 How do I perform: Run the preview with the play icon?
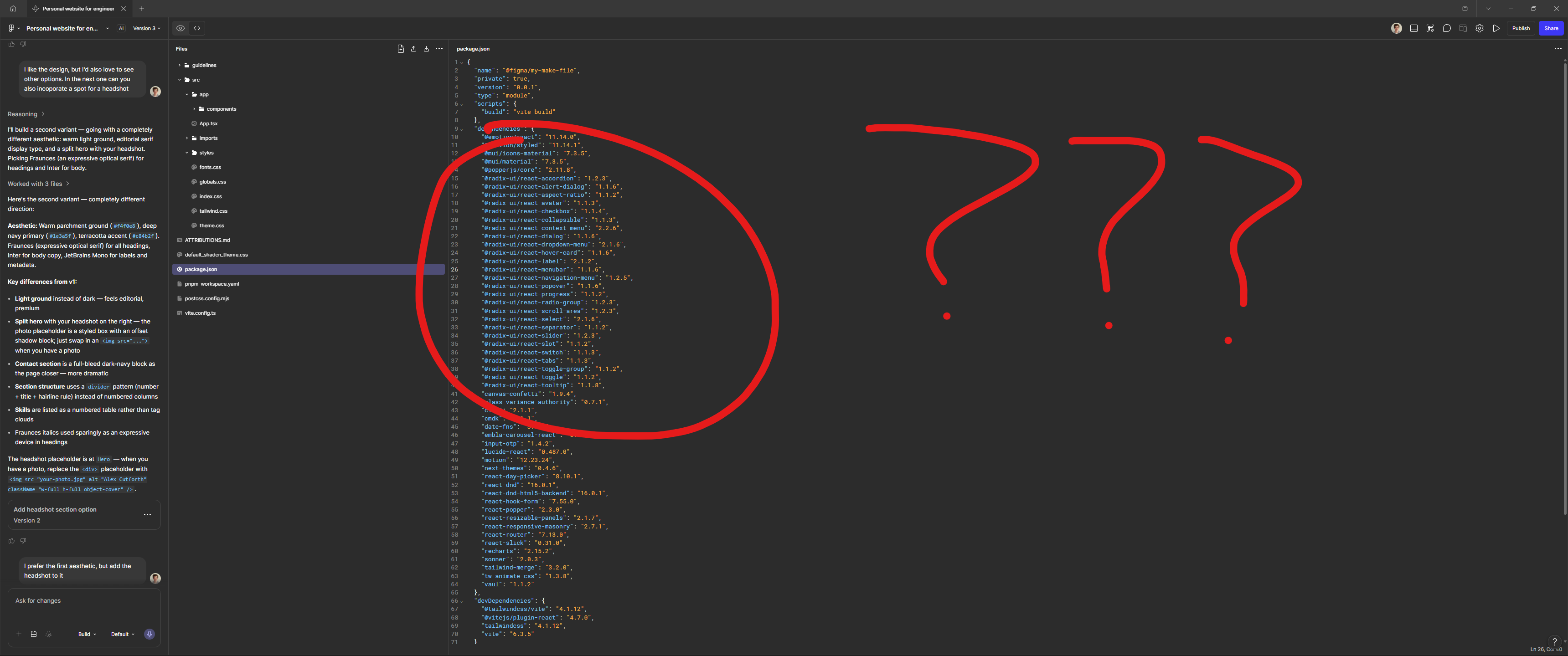tap(1496, 28)
